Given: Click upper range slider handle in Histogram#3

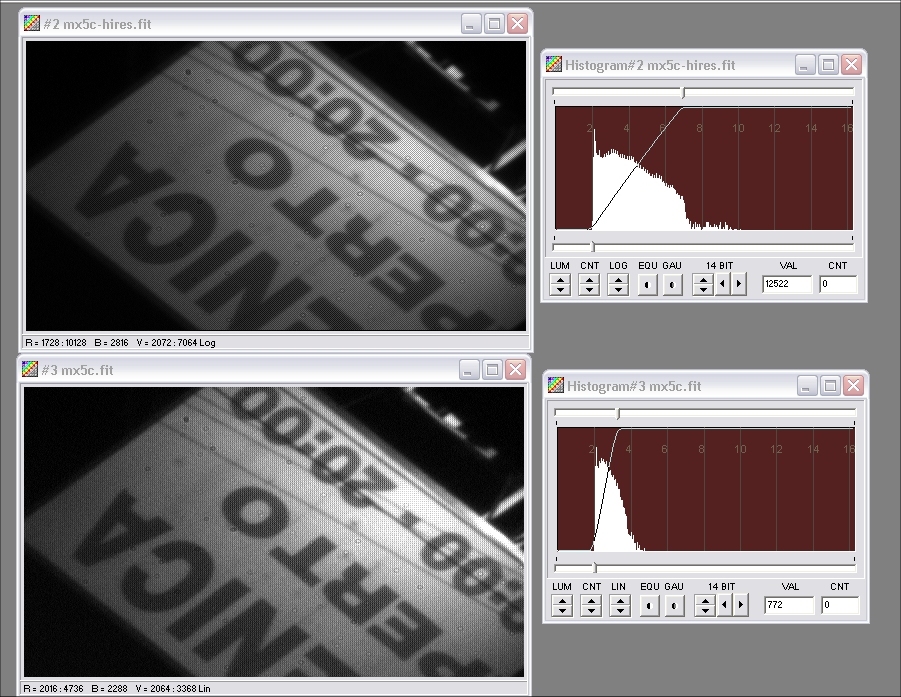Looking at the screenshot, I should [618, 413].
